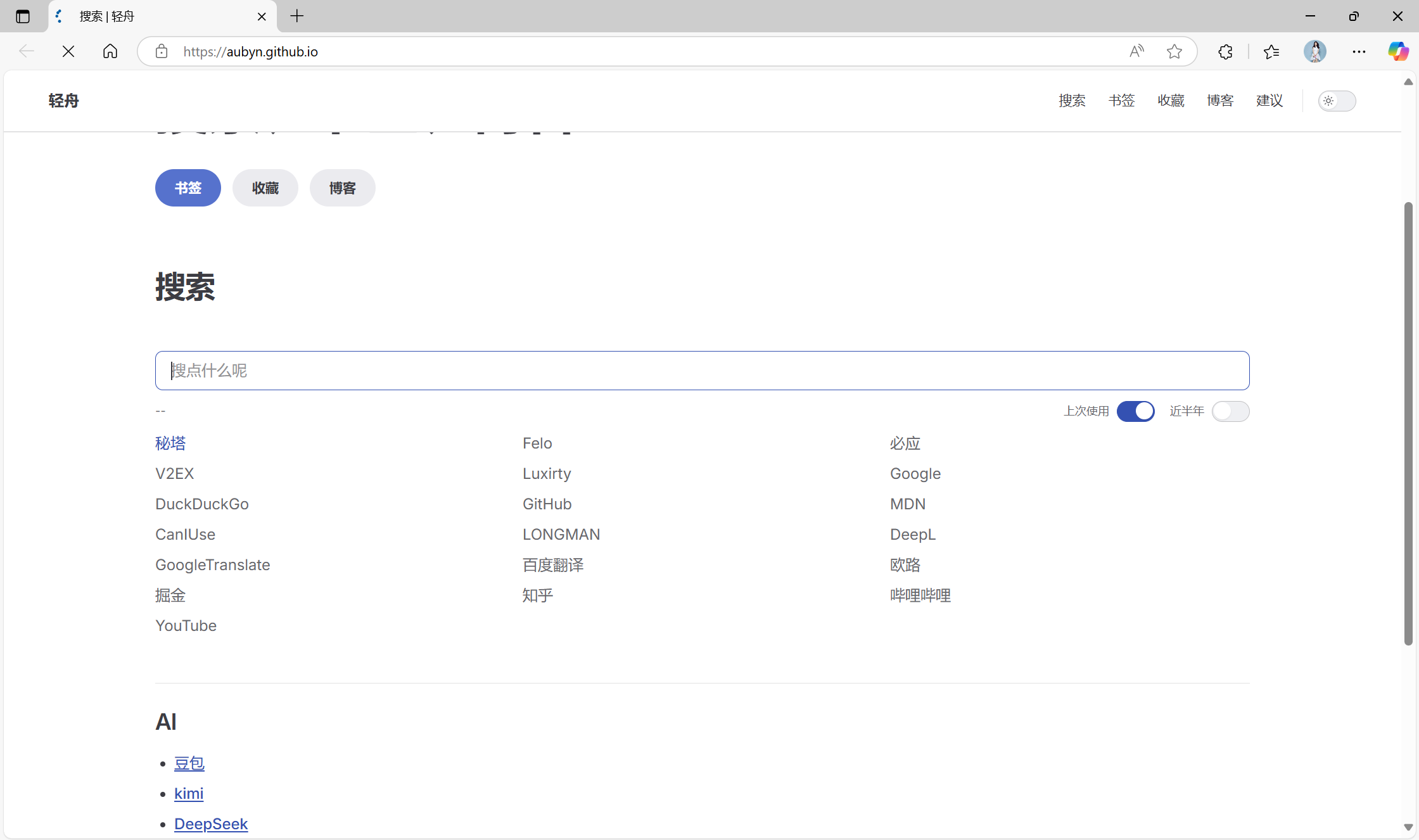
Task: Open 收藏 in the top navigation
Action: coord(1171,101)
